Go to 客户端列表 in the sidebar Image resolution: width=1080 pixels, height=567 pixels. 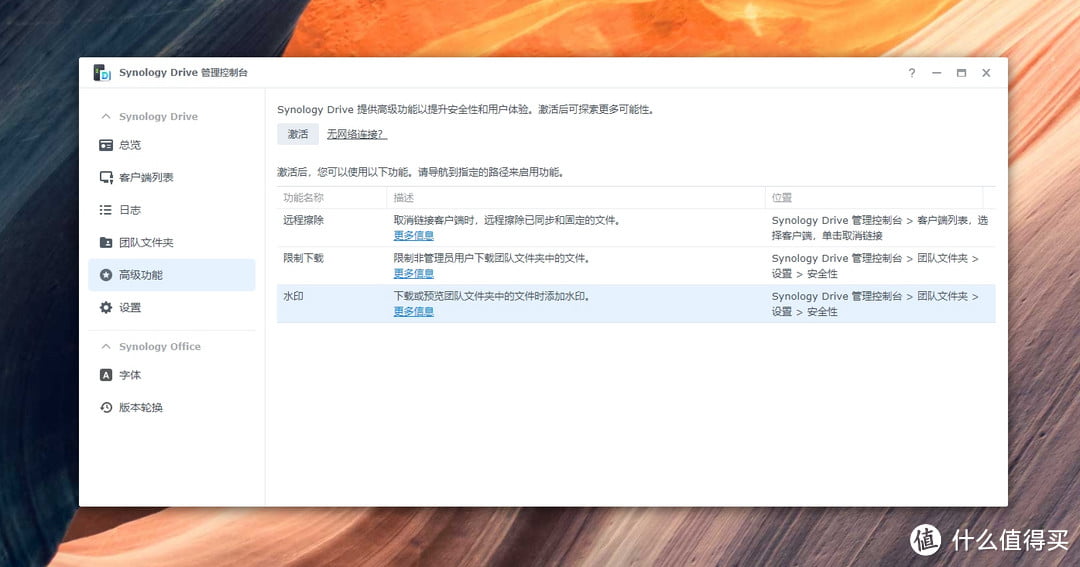[172, 177]
